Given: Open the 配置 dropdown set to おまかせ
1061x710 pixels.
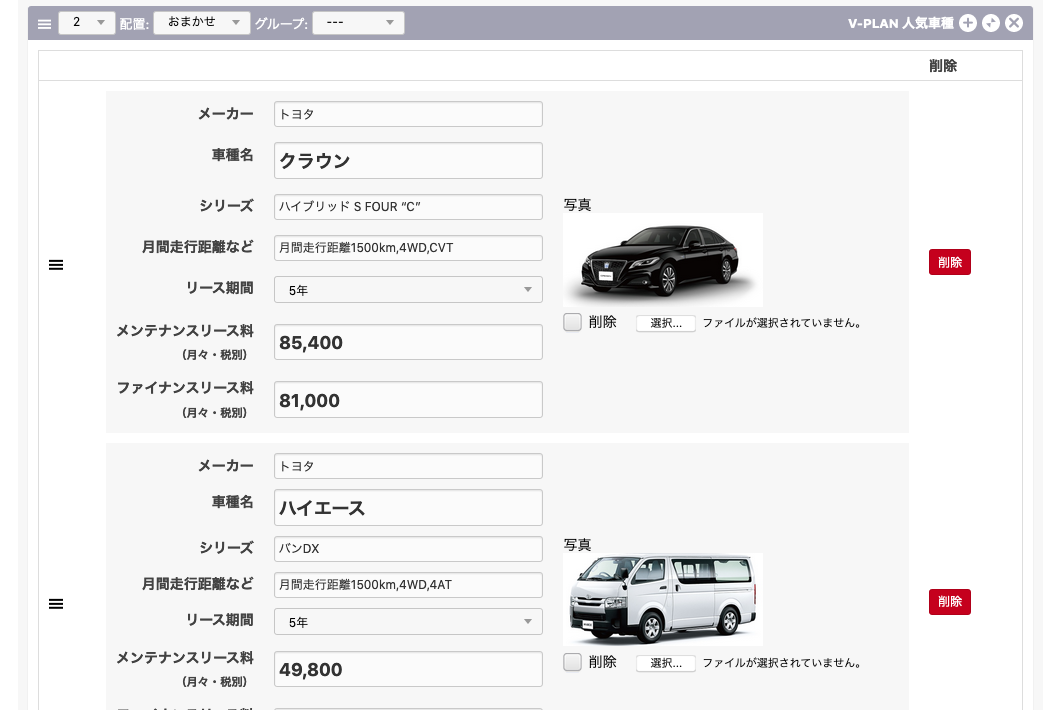Looking at the screenshot, I should click(x=201, y=22).
